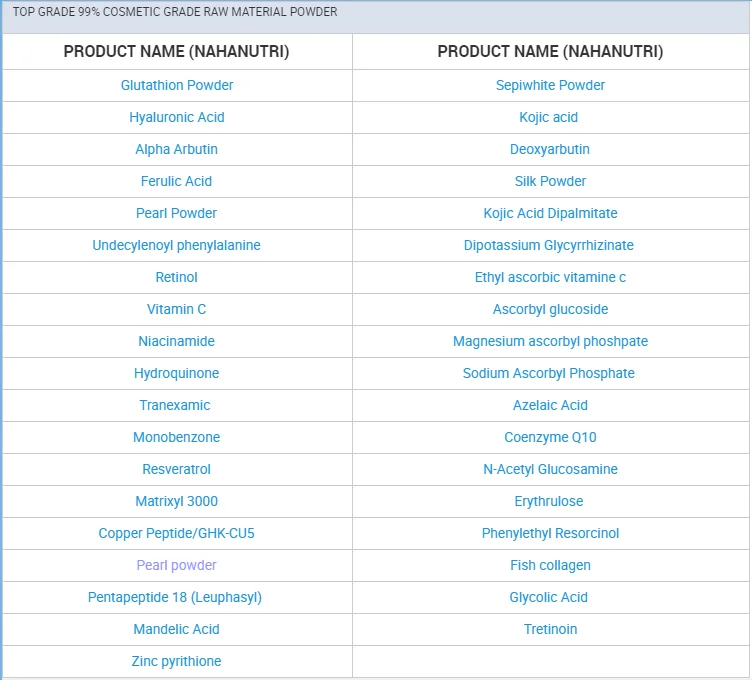Viewport: 752px width, 680px height.
Task: Go to the Niacinamide product
Action: [x=177, y=341]
